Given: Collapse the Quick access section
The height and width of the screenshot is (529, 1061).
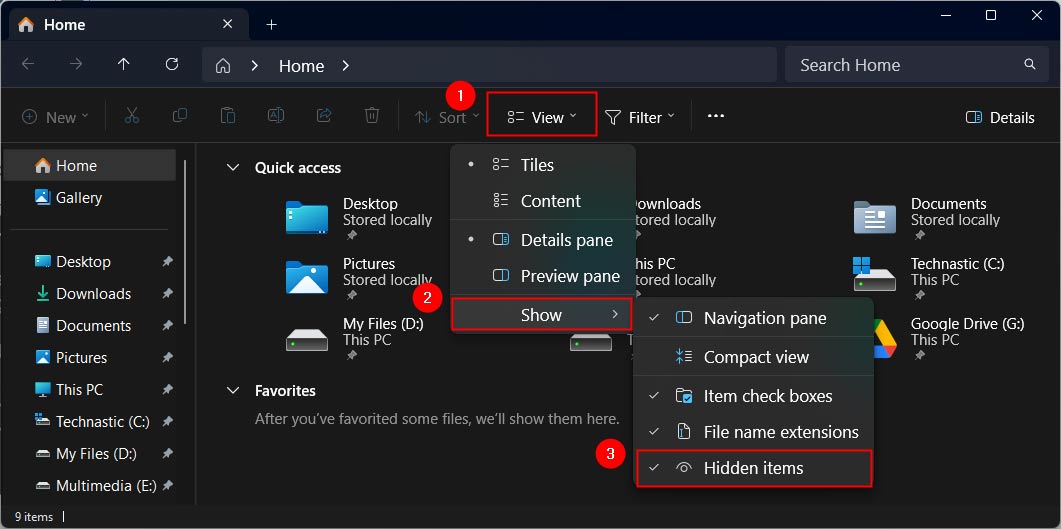Looking at the screenshot, I should [233, 167].
